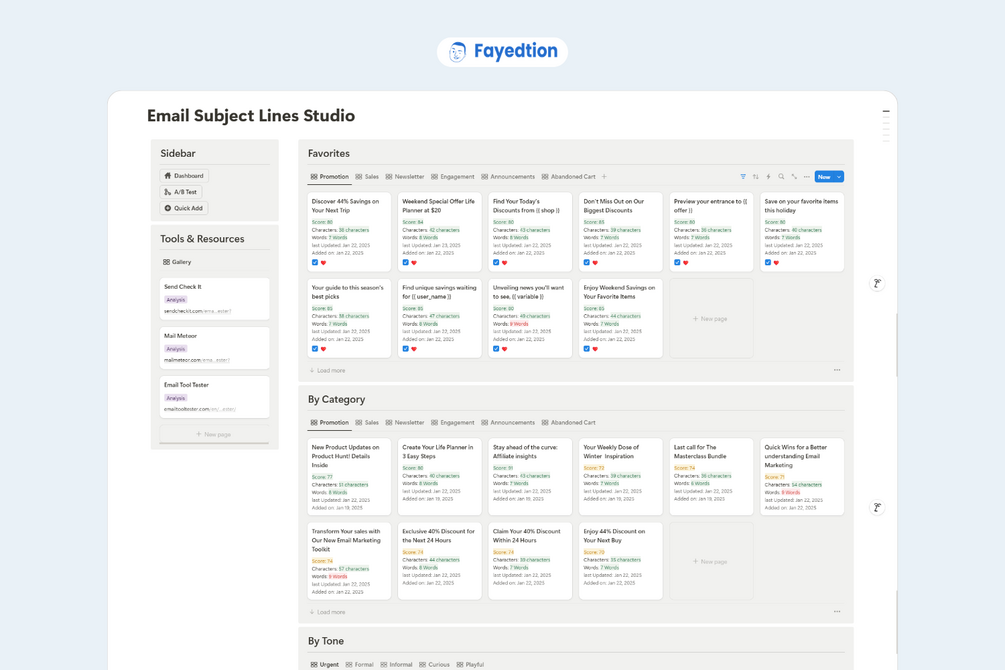Switch Favorites to the Sales tab
Viewport: 1005px width, 670px height.
(x=367, y=177)
